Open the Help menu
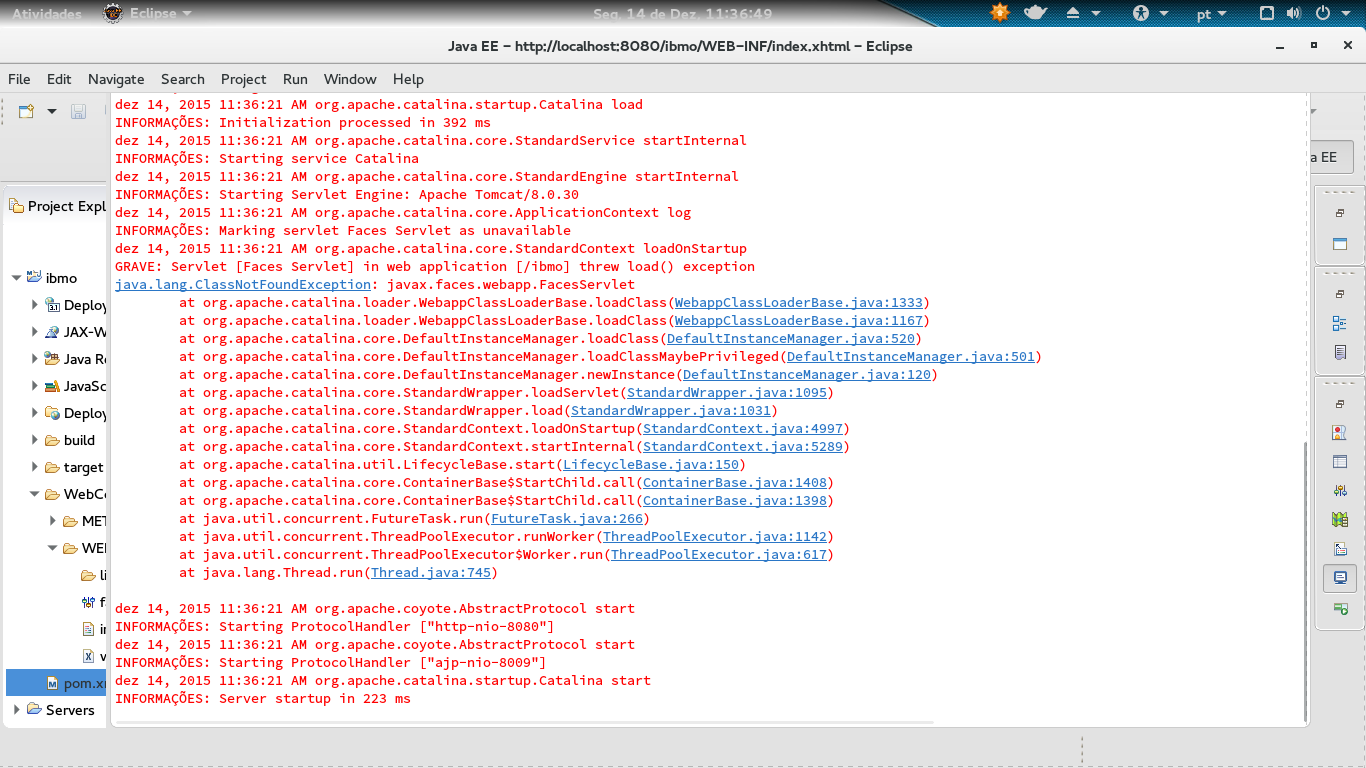This screenshot has height=768, width=1366. tap(408, 79)
